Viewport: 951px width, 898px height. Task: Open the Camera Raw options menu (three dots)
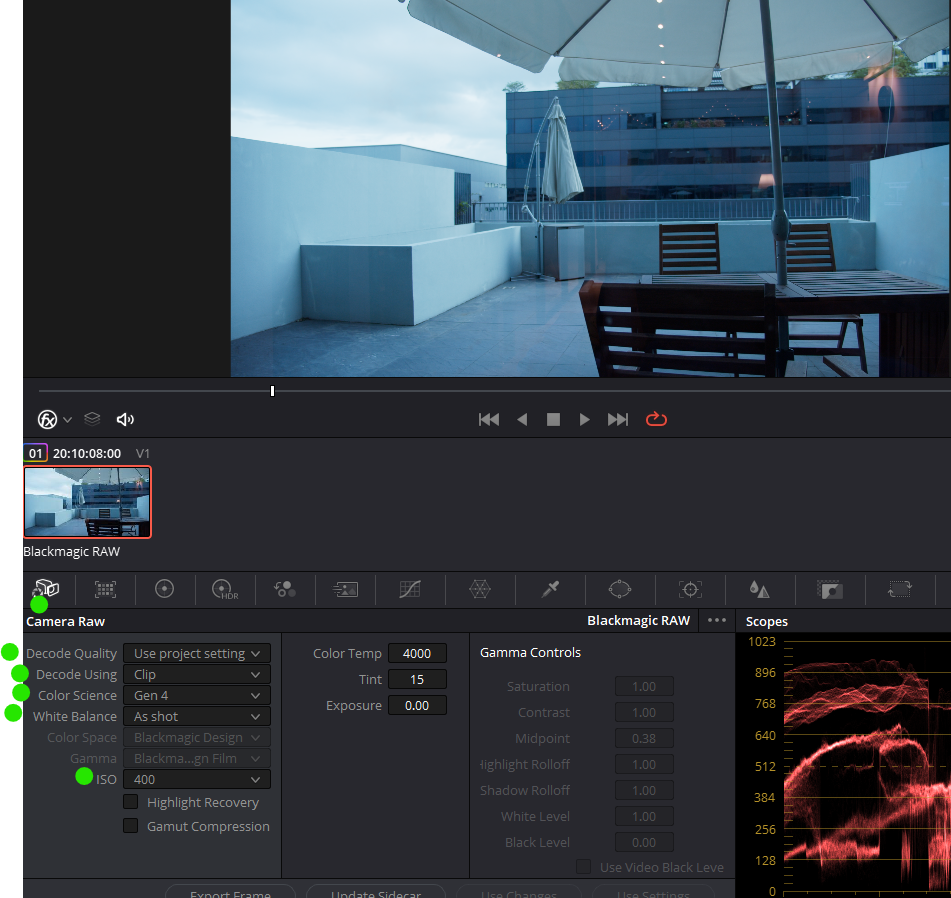tap(716, 620)
